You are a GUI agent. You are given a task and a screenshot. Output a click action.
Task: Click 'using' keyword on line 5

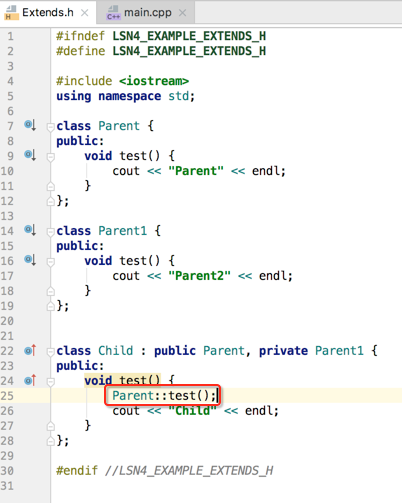[73, 96]
